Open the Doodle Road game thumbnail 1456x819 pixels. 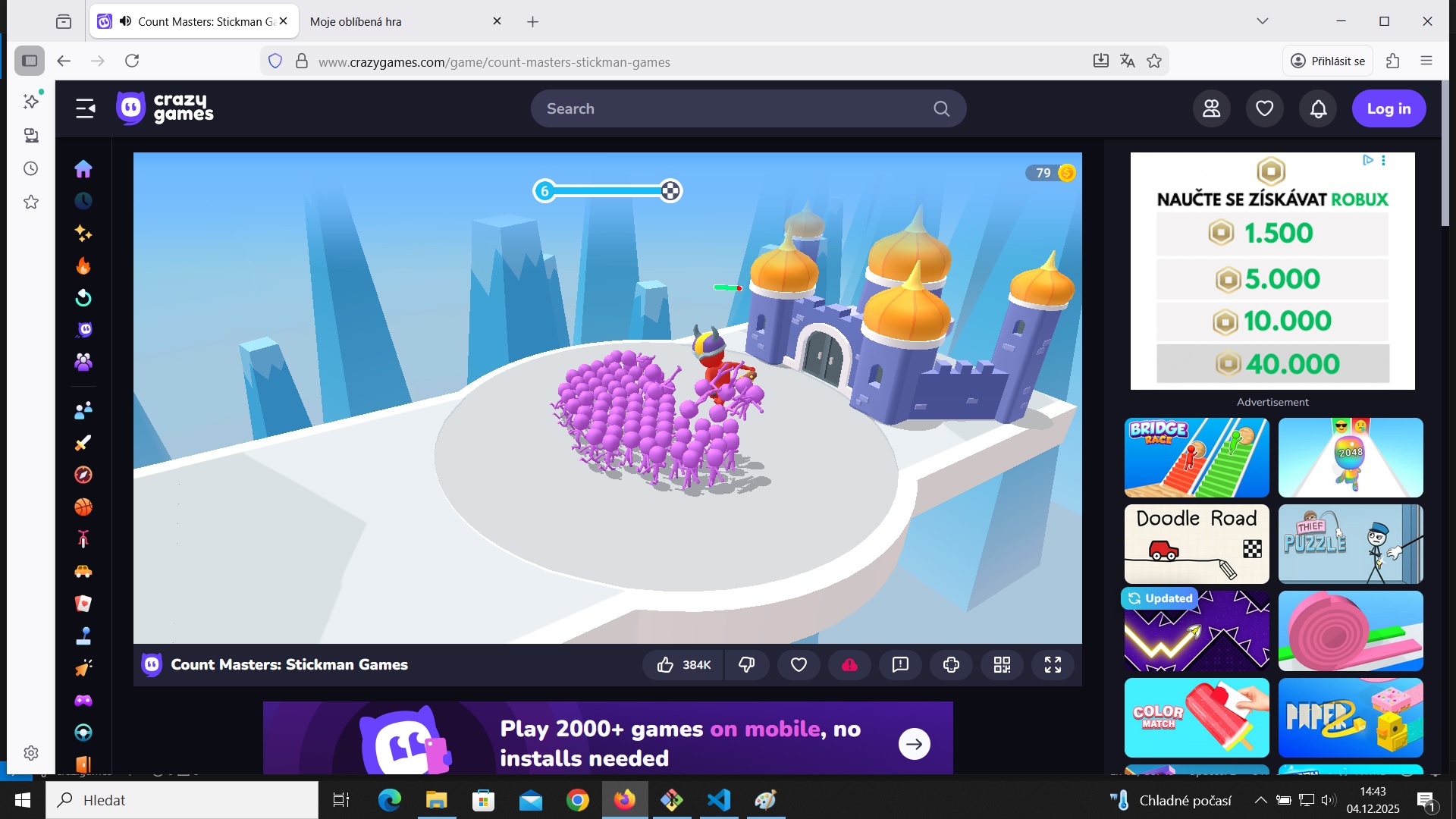[x=1196, y=544]
